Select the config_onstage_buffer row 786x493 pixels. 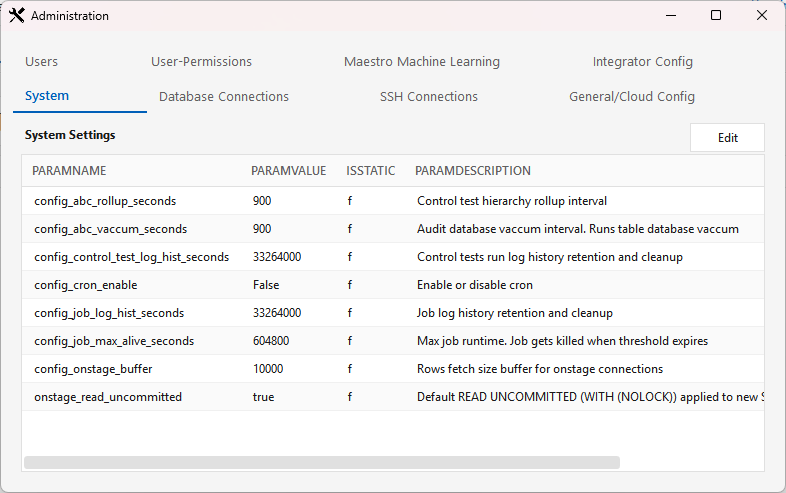tap(393, 369)
